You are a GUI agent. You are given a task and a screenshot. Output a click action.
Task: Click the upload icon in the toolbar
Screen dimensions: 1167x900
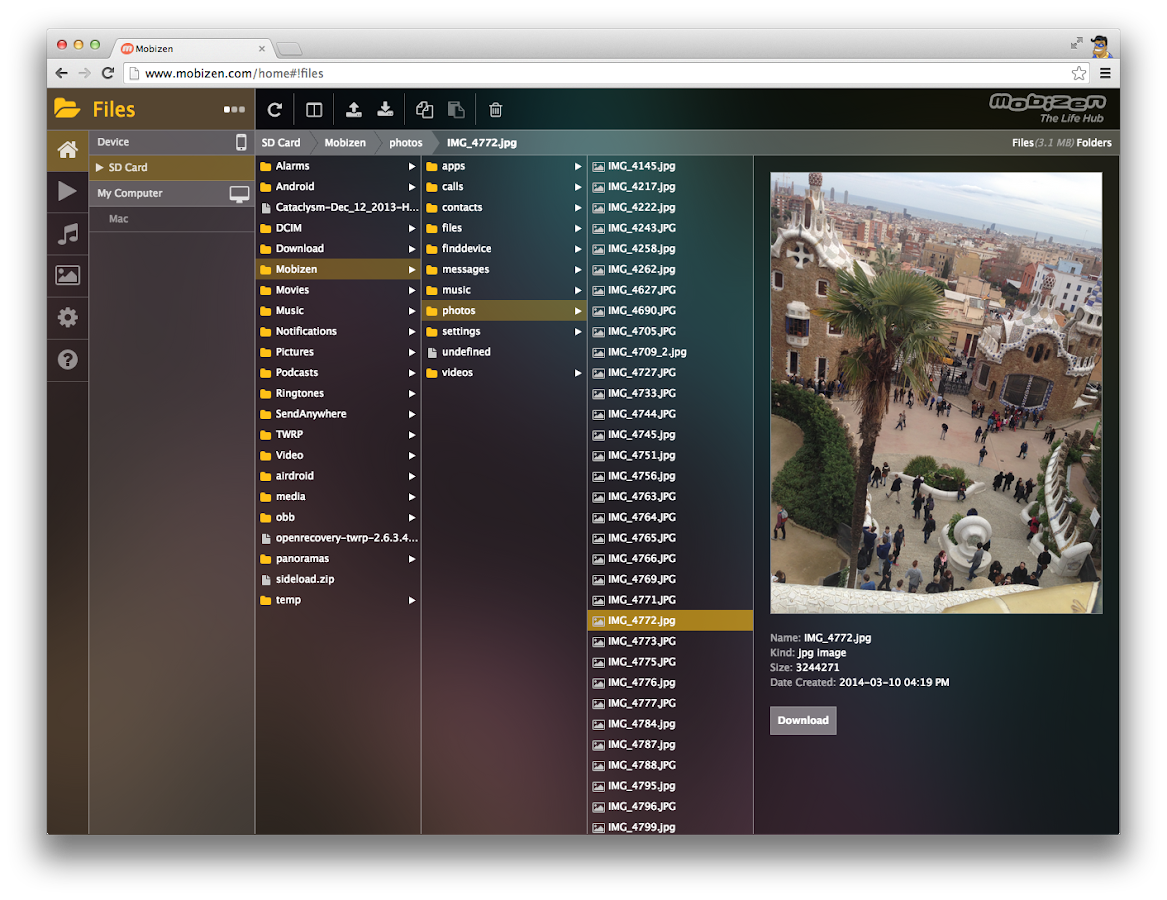353,110
